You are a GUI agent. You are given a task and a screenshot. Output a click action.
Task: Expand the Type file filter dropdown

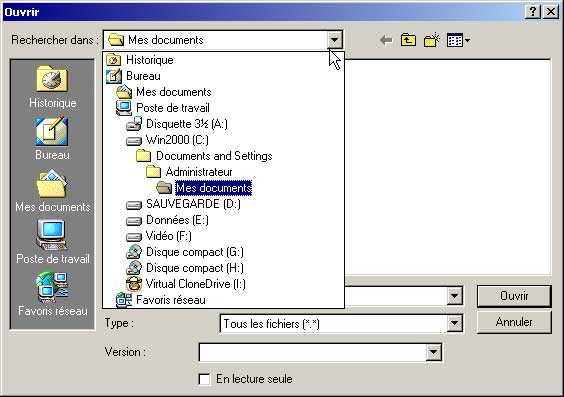point(455,323)
